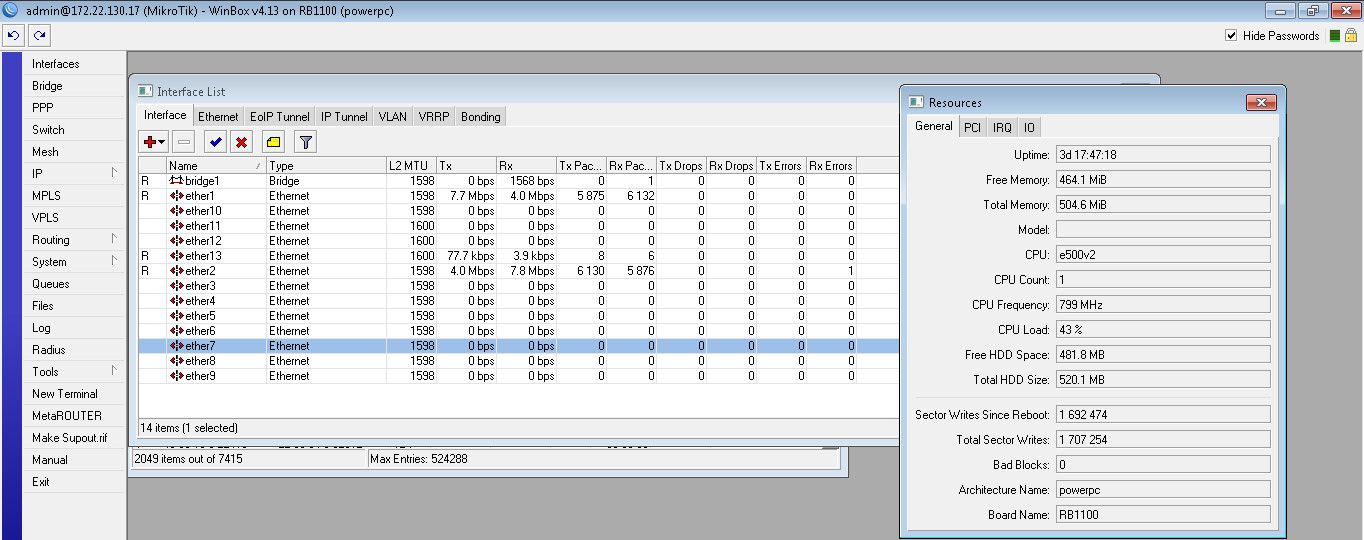Screen dimensions: 1364x540
Task: Switch to the Bonding tab
Action: [481, 117]
